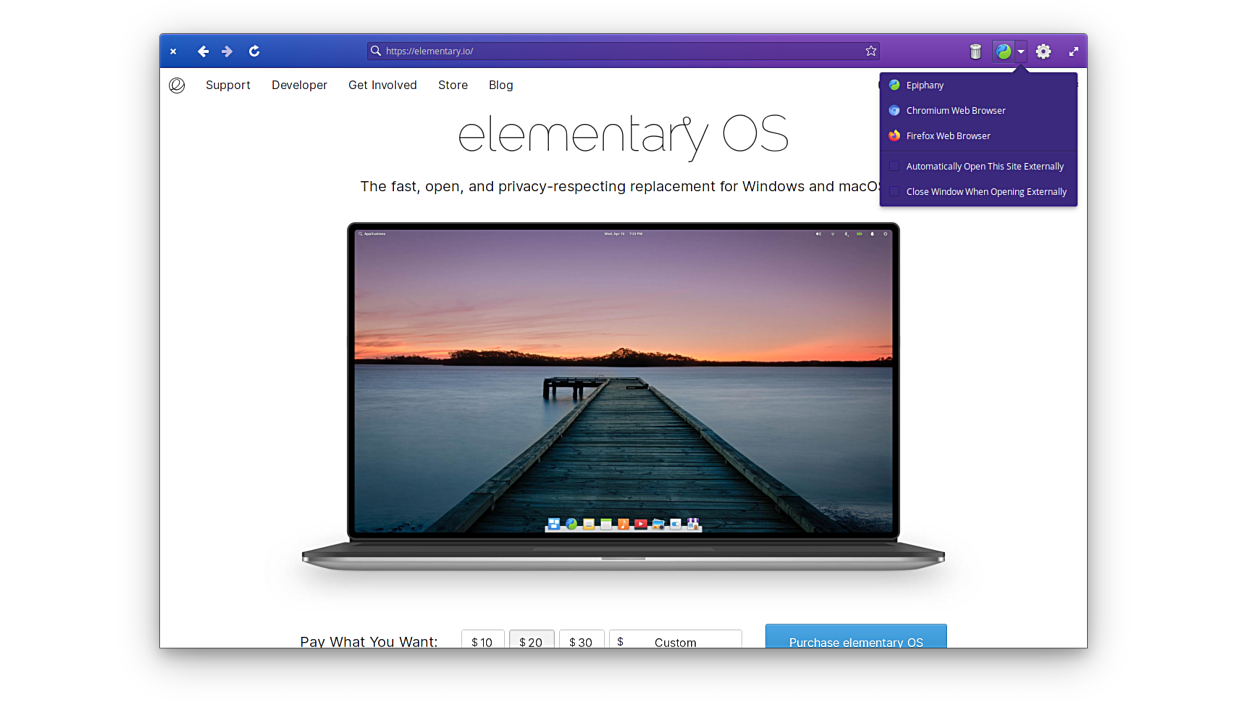
Task: Collapse the external browser dropdown arrow
Action: (1021, 52)
